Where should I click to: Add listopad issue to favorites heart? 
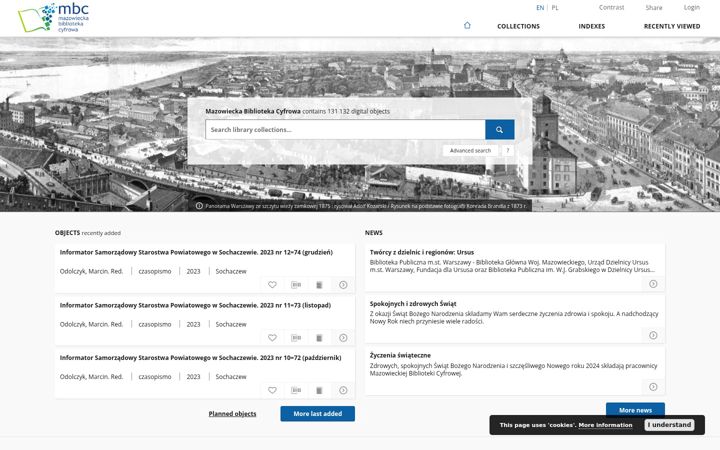pyautogui.click(x=272, y=338)
